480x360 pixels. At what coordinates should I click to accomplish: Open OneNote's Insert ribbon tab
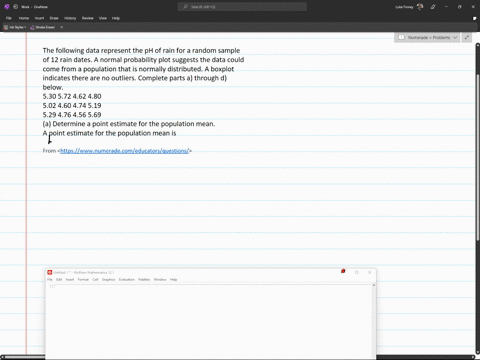39,18
